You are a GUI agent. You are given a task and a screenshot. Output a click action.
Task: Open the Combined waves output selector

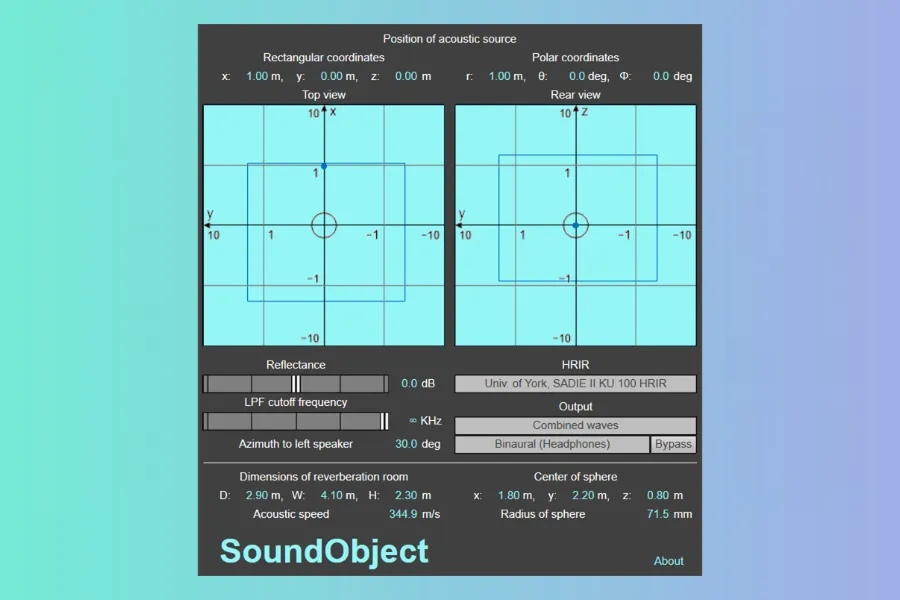coord(575,426)
